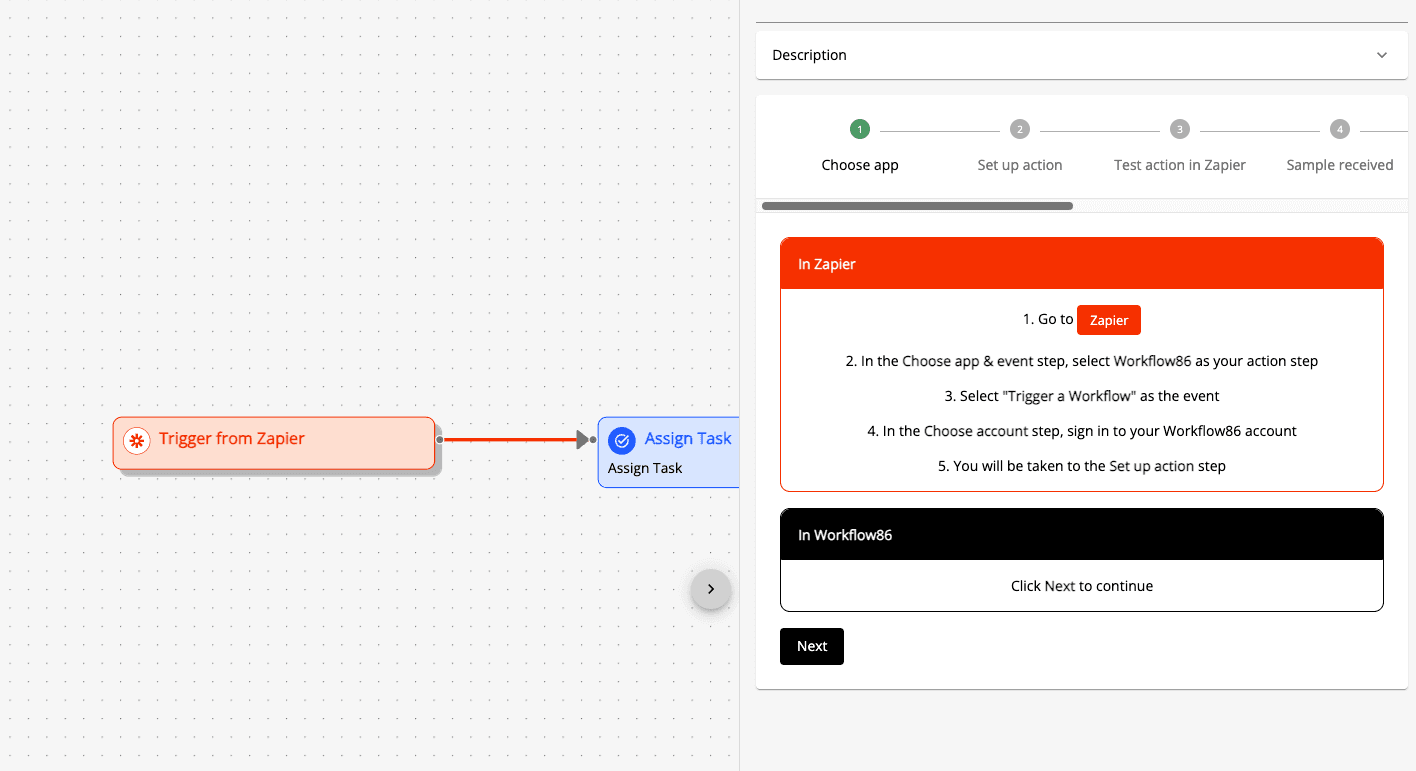Click the "In Zapier" header text
Image resolution: width=1416 pixels, height=771 pixels.
(827, 264)
